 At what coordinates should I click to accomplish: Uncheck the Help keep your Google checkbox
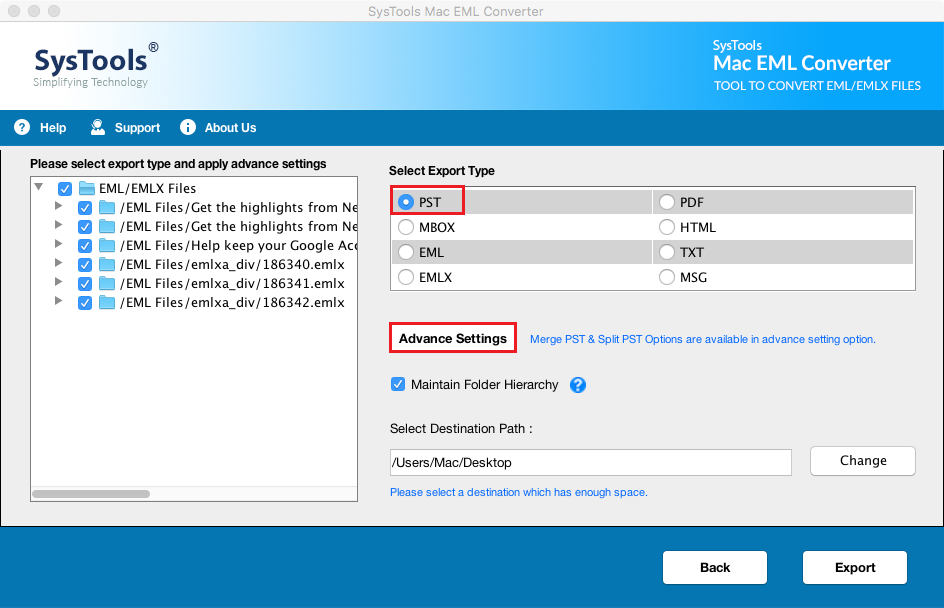coord(85,246)
